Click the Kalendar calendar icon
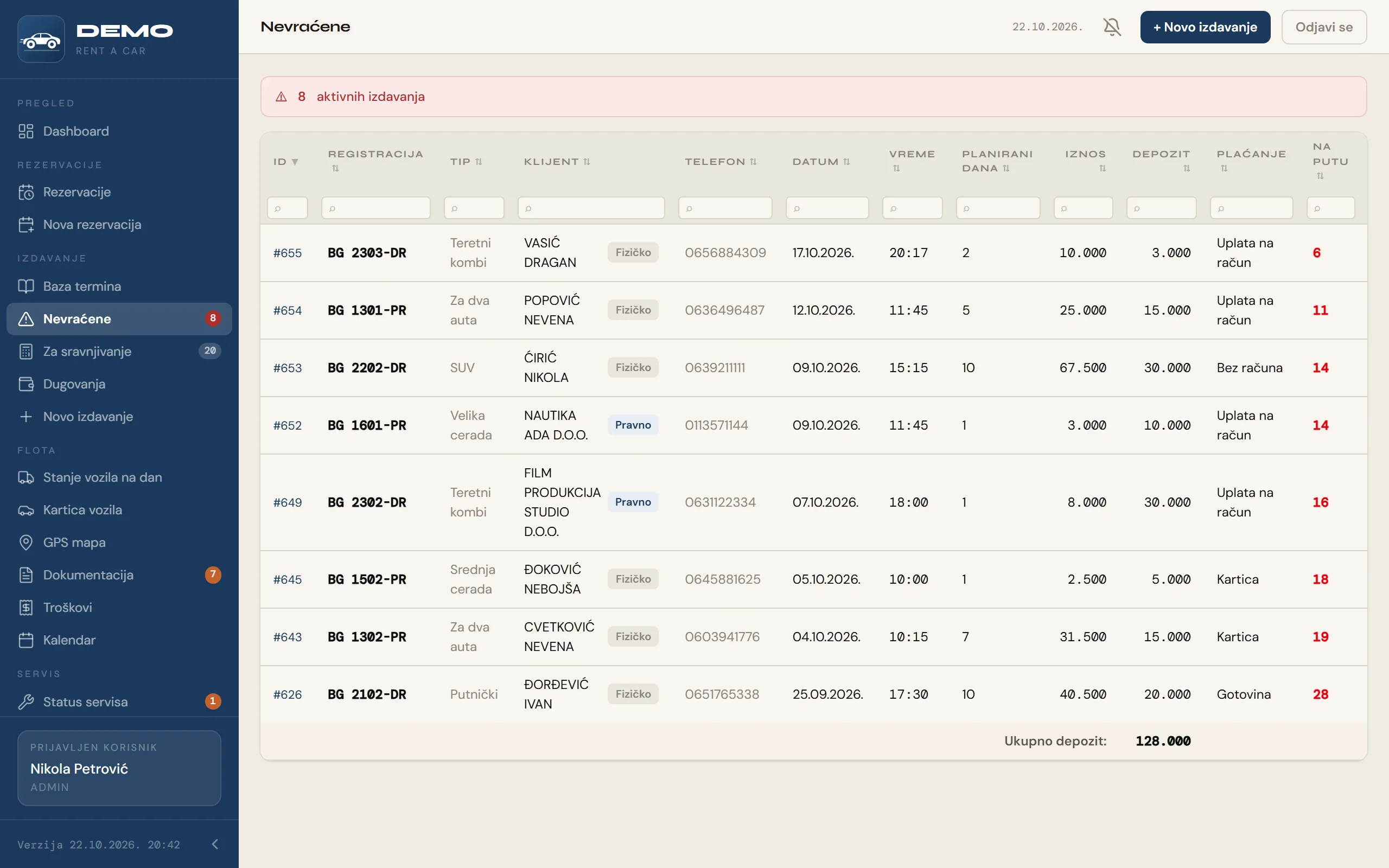 pyautogui.click(x=26, y=640)
